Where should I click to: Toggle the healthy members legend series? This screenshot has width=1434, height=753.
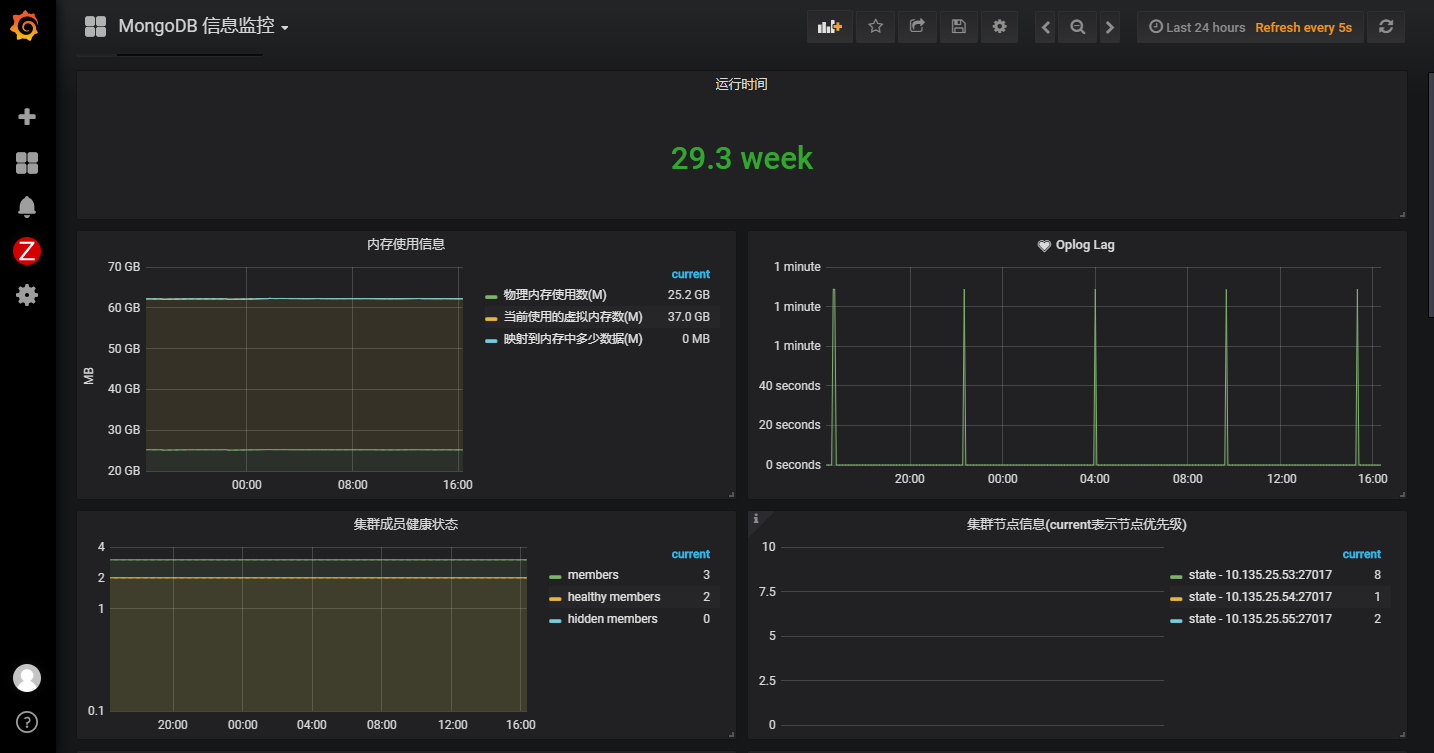pyautogui.click(x=613, y=597)
